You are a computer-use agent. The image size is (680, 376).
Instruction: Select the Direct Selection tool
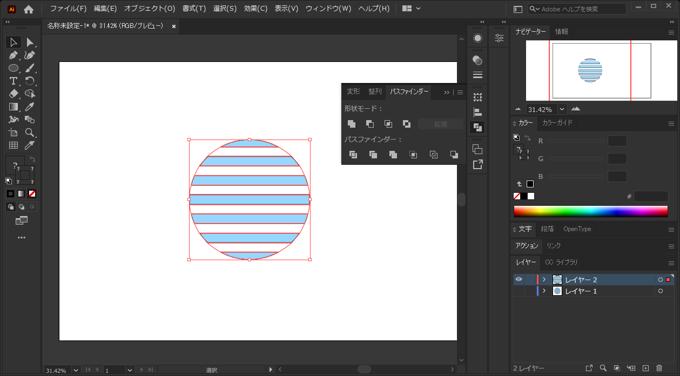29,42
